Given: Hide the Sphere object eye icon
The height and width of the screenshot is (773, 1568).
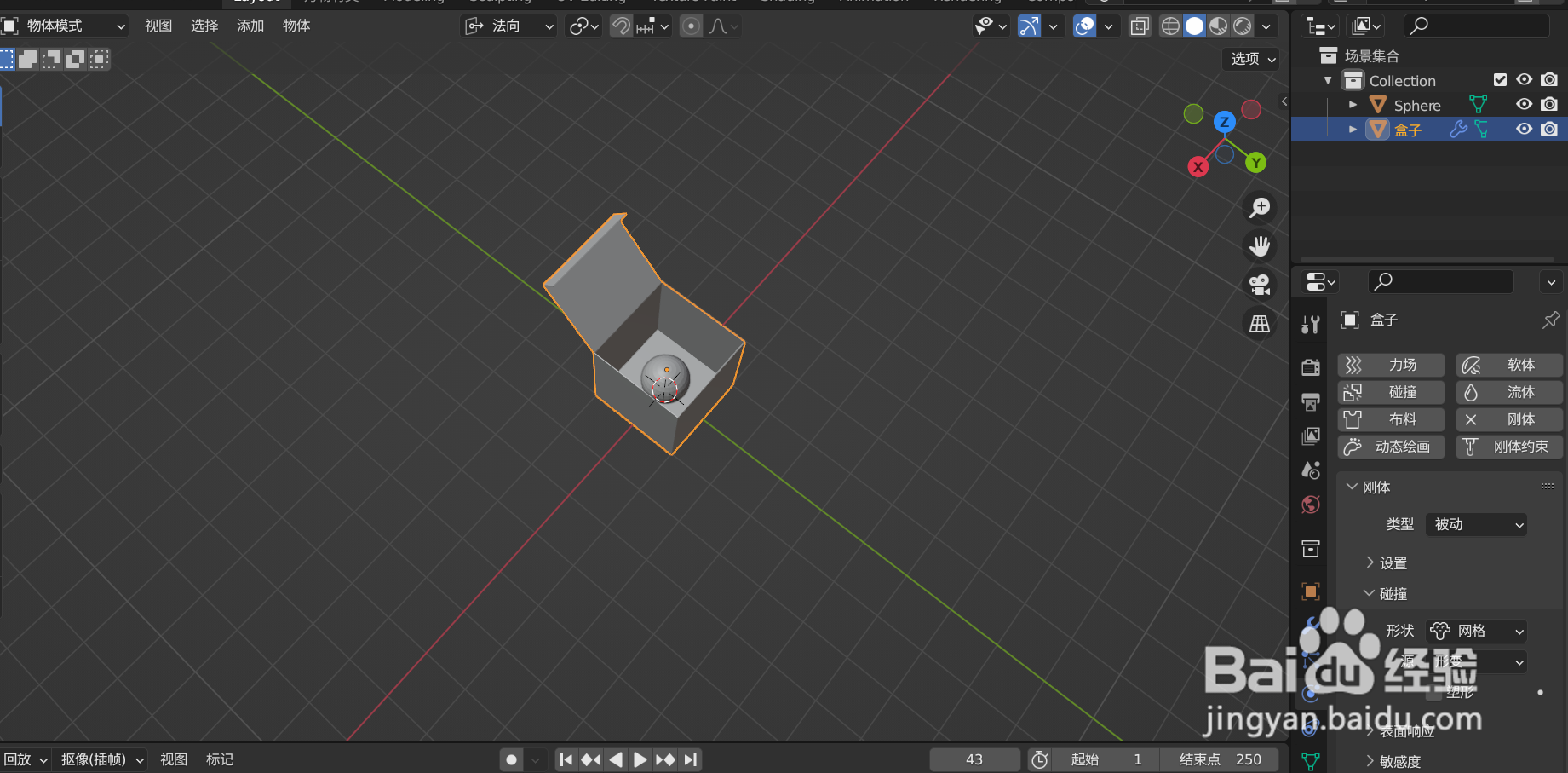Looking at the screenshot, I should 1525,105.
